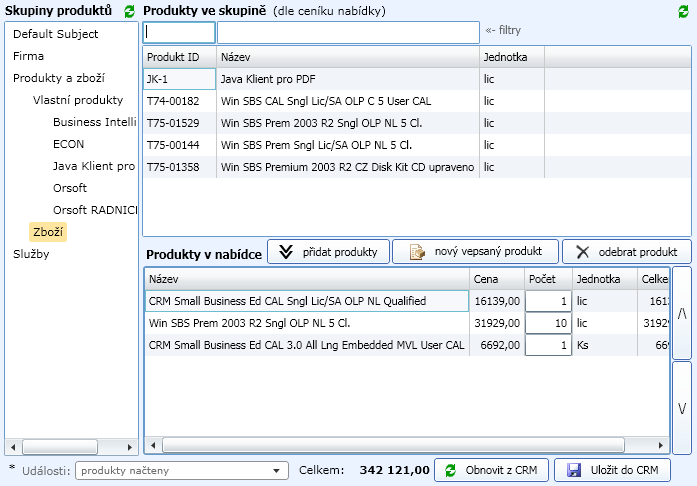Screen dimensions: 697x486
Task: Select Default Subject group
Action: 56,34
